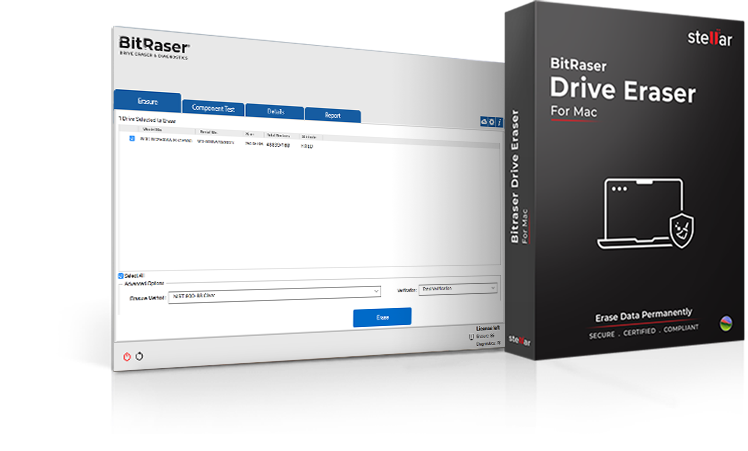Click the black restart icon
The image size is (748, 451).
[139, 356]
